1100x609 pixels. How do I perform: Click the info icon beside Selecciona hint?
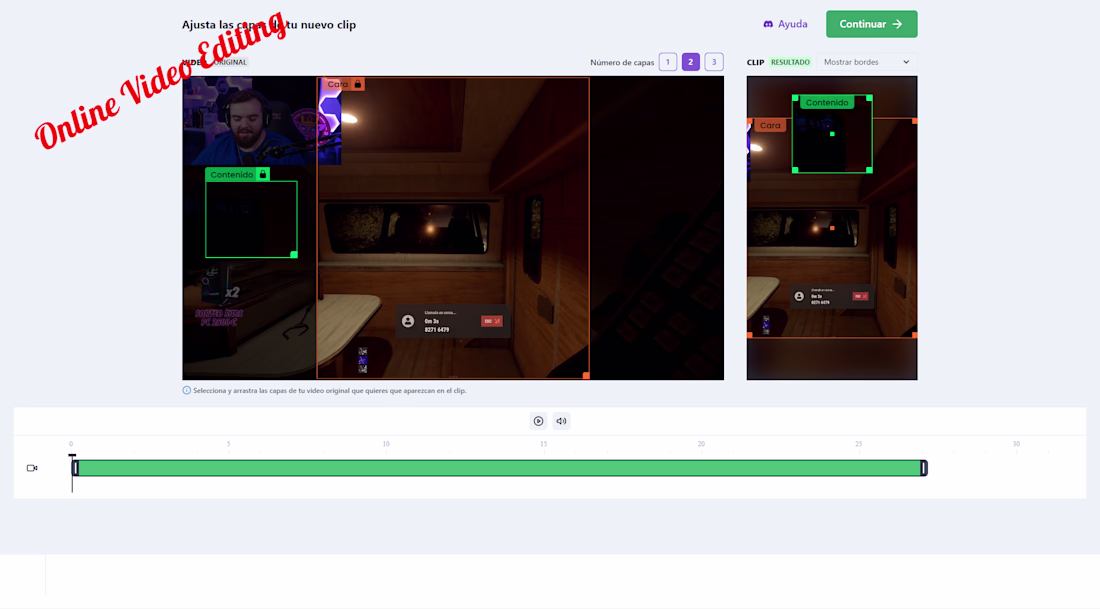[187, 390]
